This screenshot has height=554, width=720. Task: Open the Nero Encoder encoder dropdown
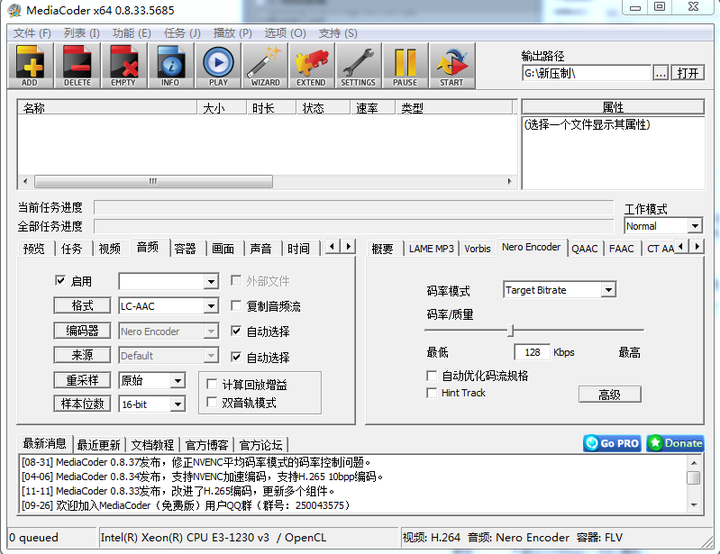(168, 331)
